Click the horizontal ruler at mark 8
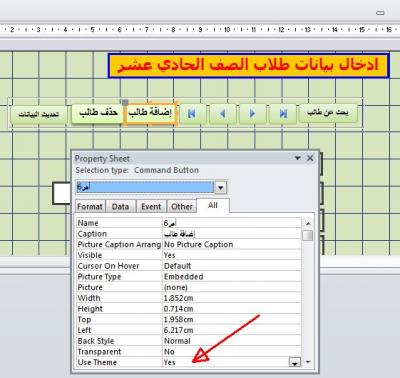The image size is (400, 378). pos(173,30)
